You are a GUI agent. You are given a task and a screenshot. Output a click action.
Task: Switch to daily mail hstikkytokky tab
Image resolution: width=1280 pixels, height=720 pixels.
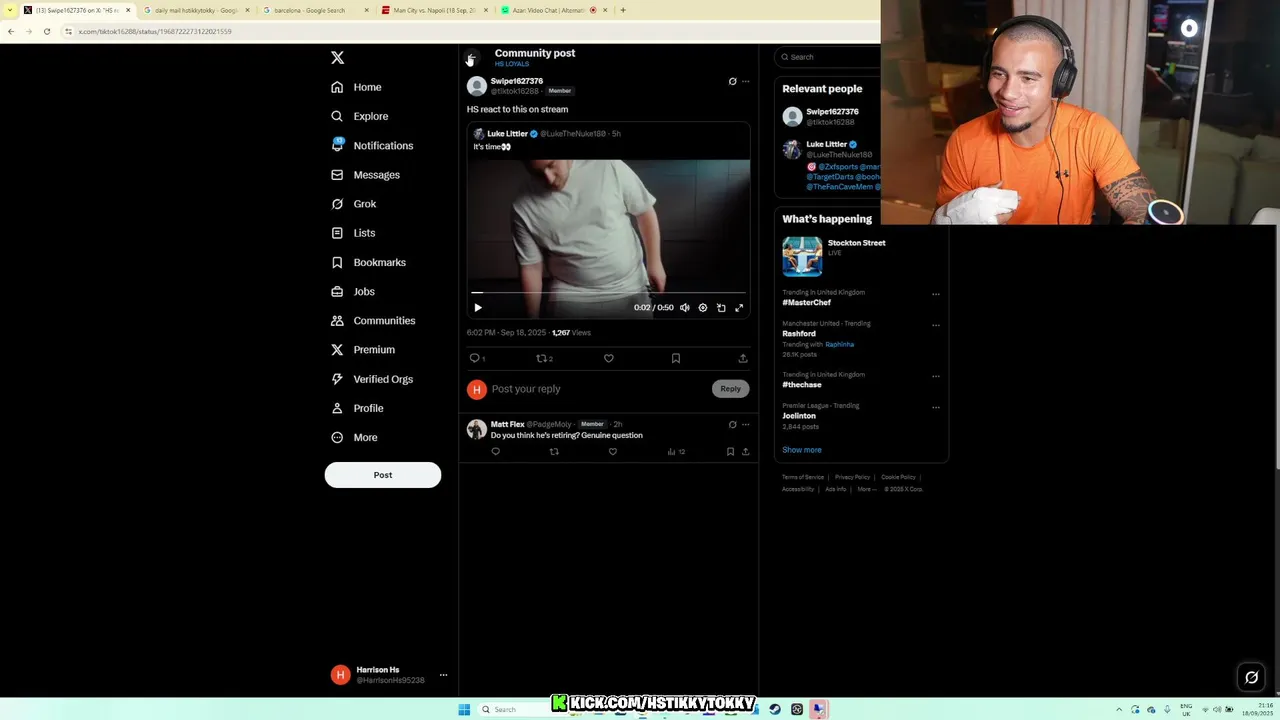click(x=195, y=10)
